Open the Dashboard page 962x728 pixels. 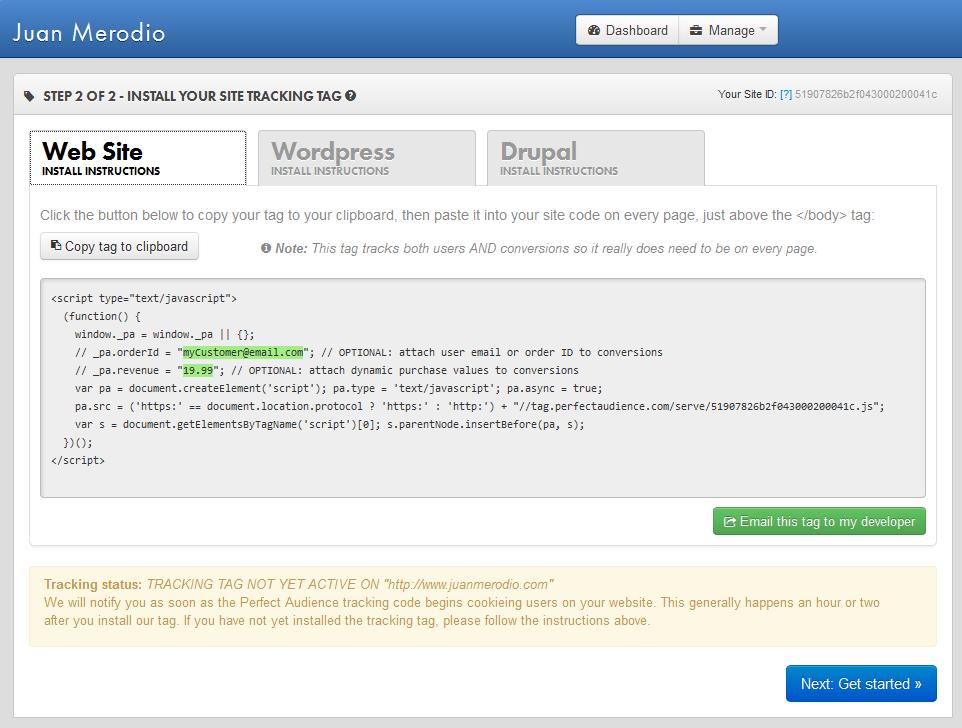point(627,30)
